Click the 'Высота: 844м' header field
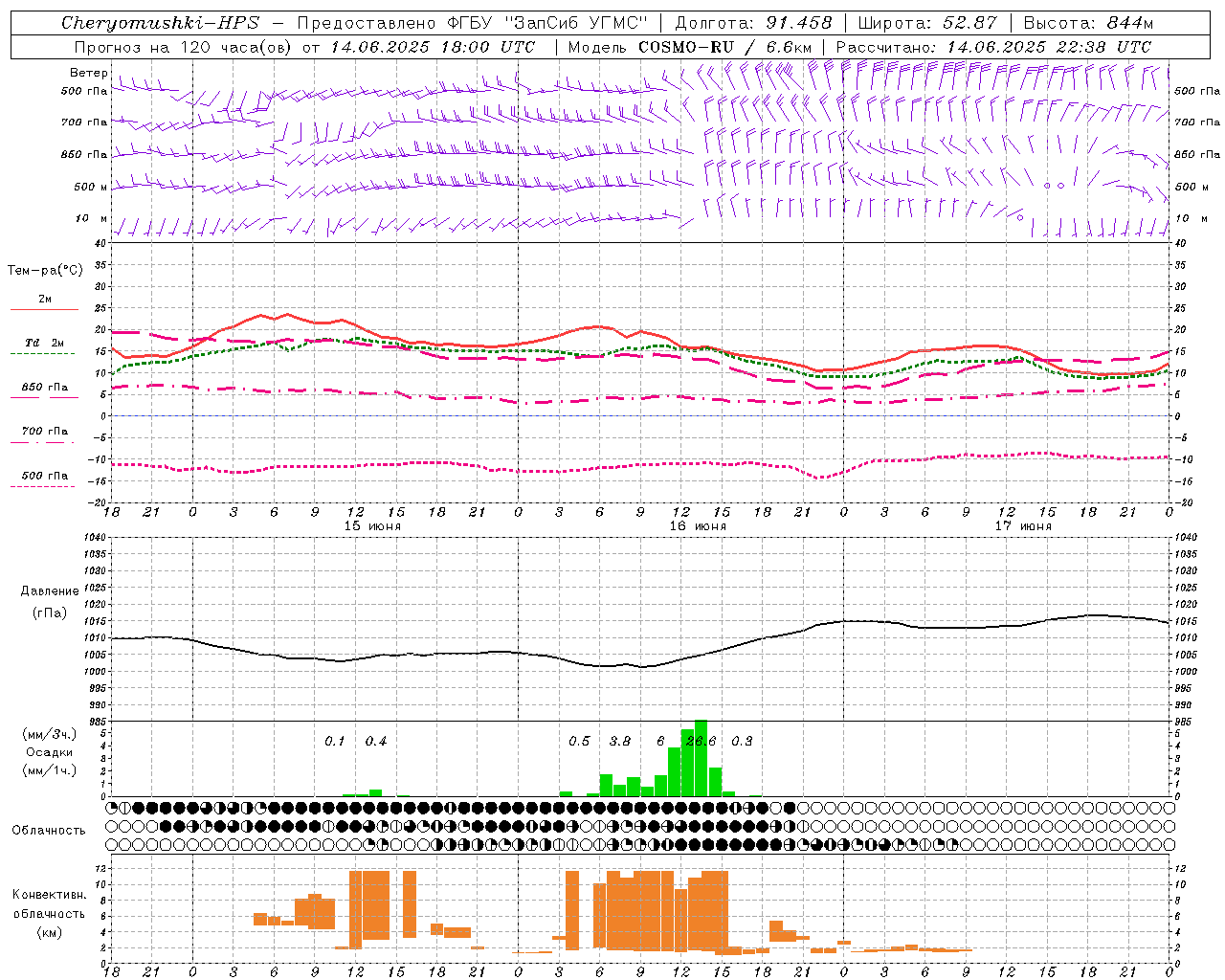Image resolution: width=1225 pixels, height=980 pixels. (x=1088, y=23)
